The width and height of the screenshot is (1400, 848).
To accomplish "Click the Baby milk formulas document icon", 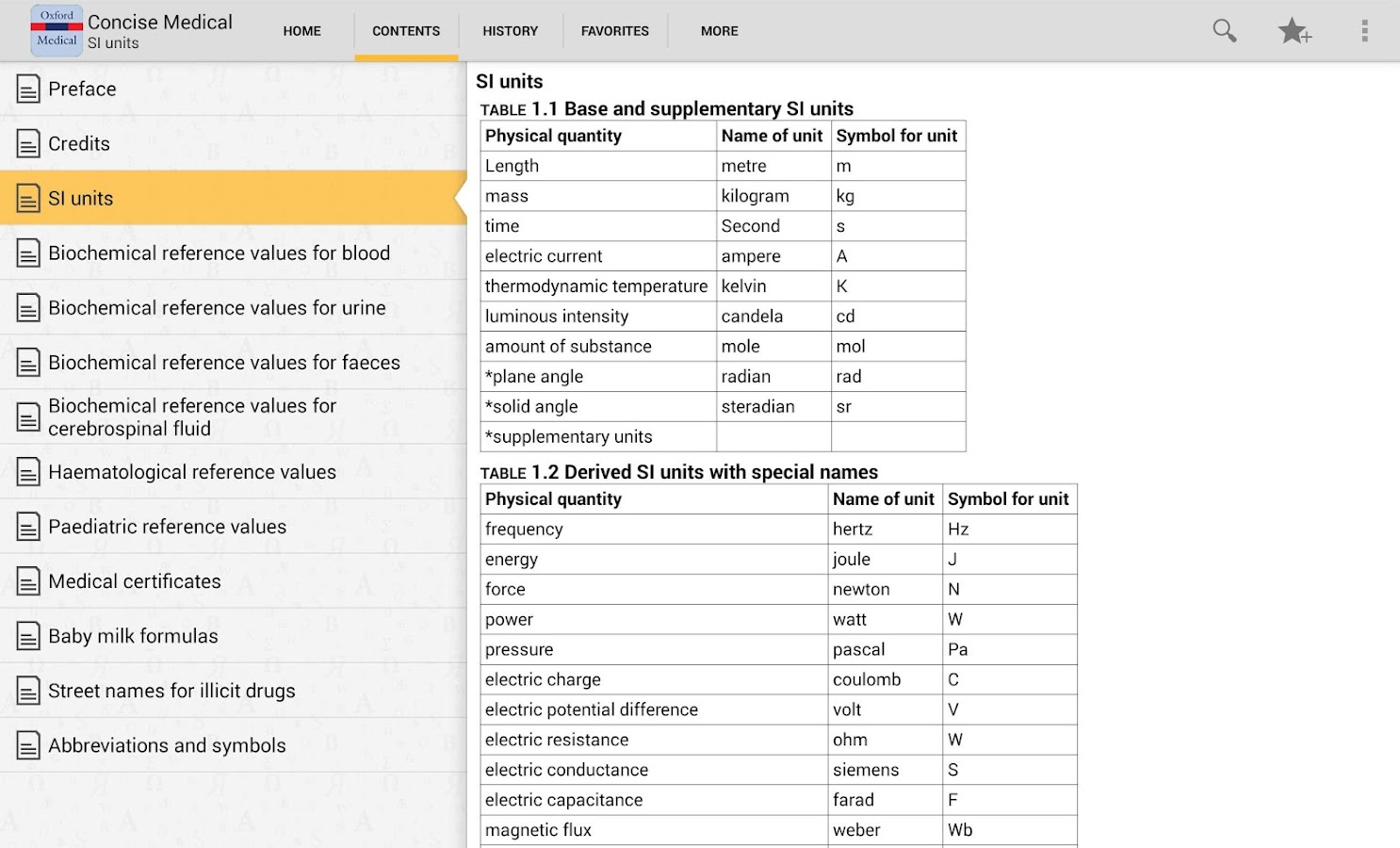I will [x=28, y=637].
